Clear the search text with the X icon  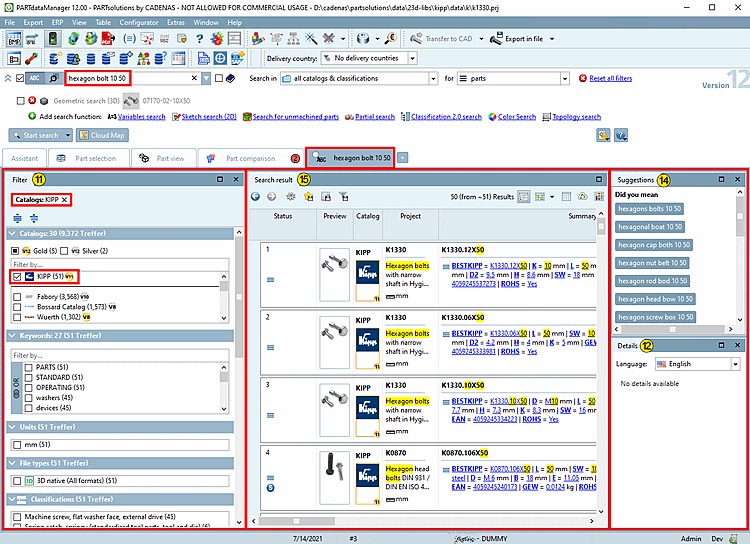pos(194,78)
